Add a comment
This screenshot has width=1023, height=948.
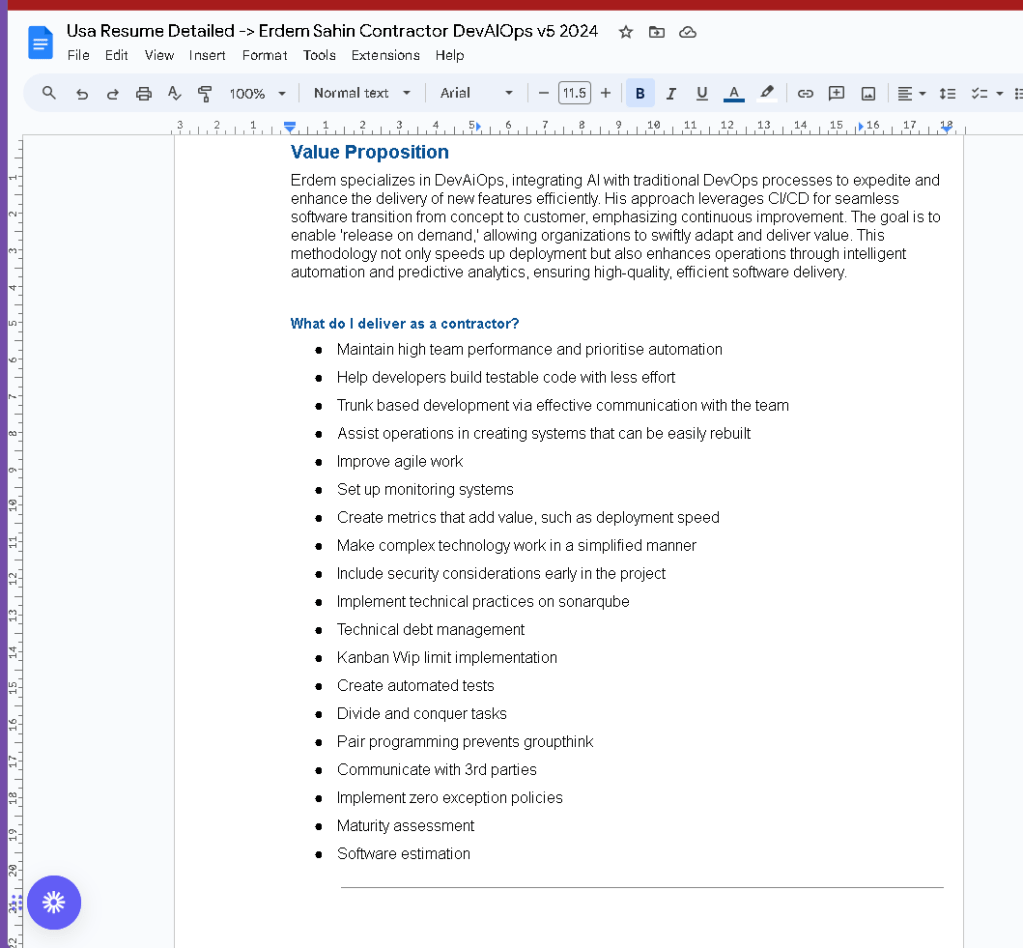(x=836, y=93)
